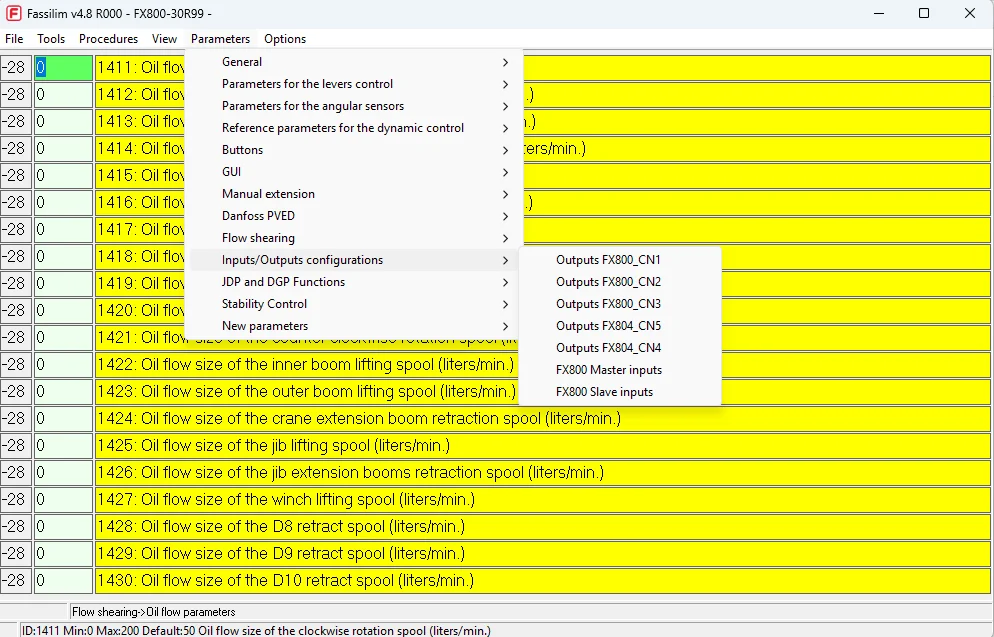This screenshot has width=994, height=637.
Task: Click the value field for parameter 1425
Action: 63,446
